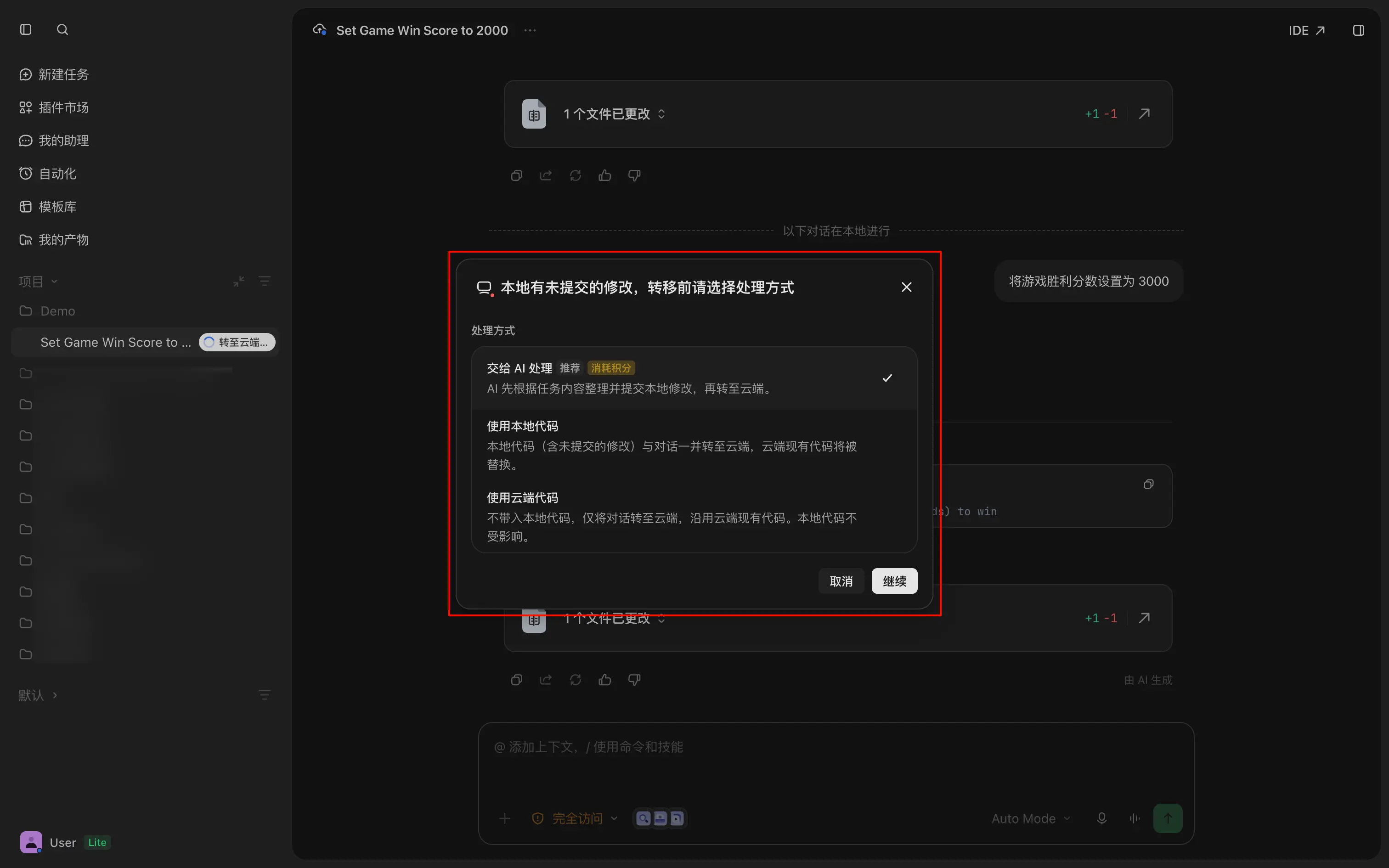Thumbs down the first response
This screenshot has width=1389, height=868.
pyautogui.click(x=634, y=175)
